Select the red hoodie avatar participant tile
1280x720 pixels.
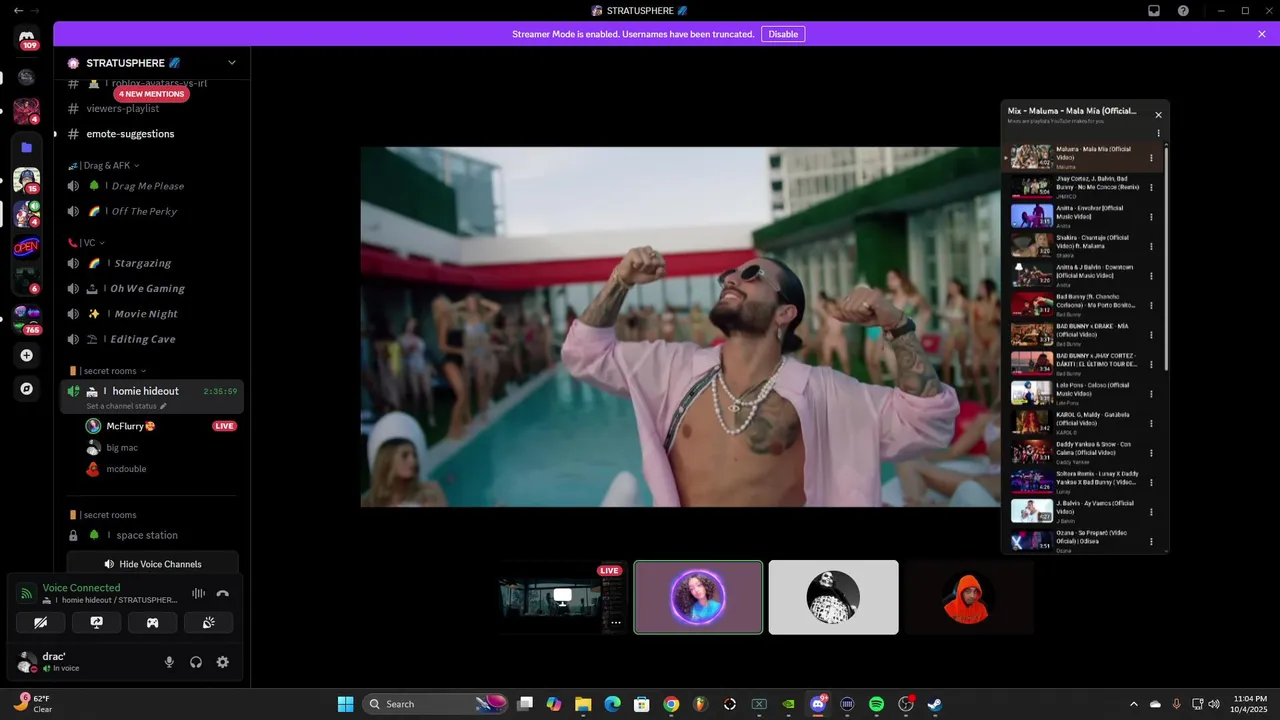pos(968,597)
